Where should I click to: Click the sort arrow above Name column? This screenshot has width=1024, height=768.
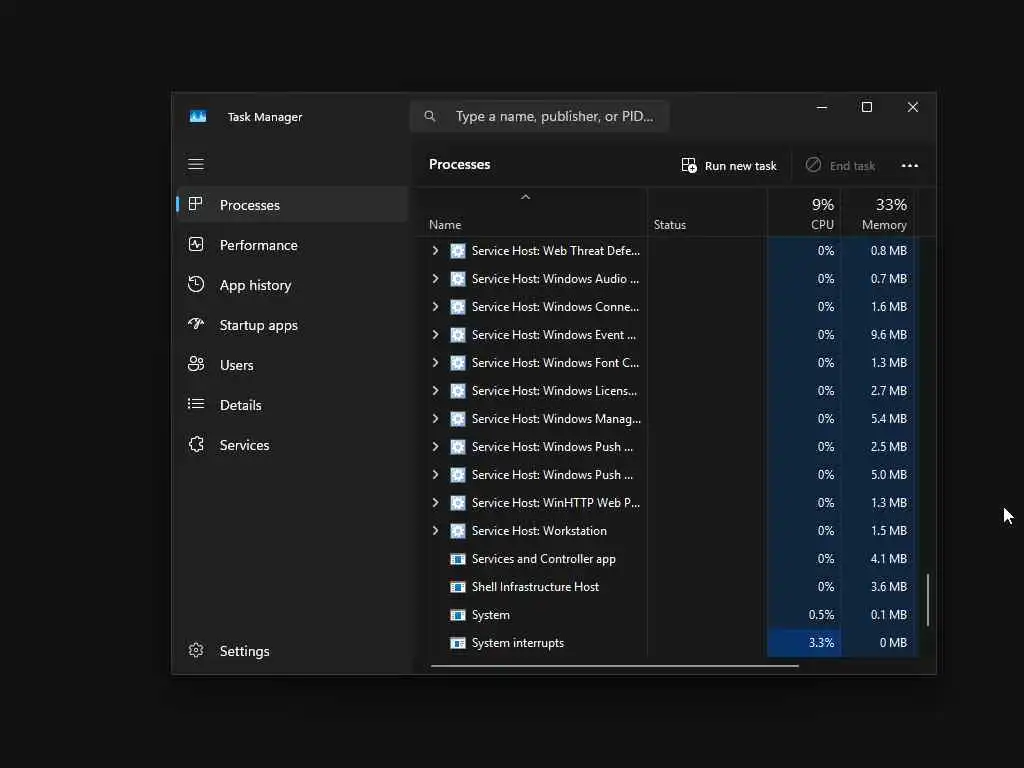coord(525,197)
